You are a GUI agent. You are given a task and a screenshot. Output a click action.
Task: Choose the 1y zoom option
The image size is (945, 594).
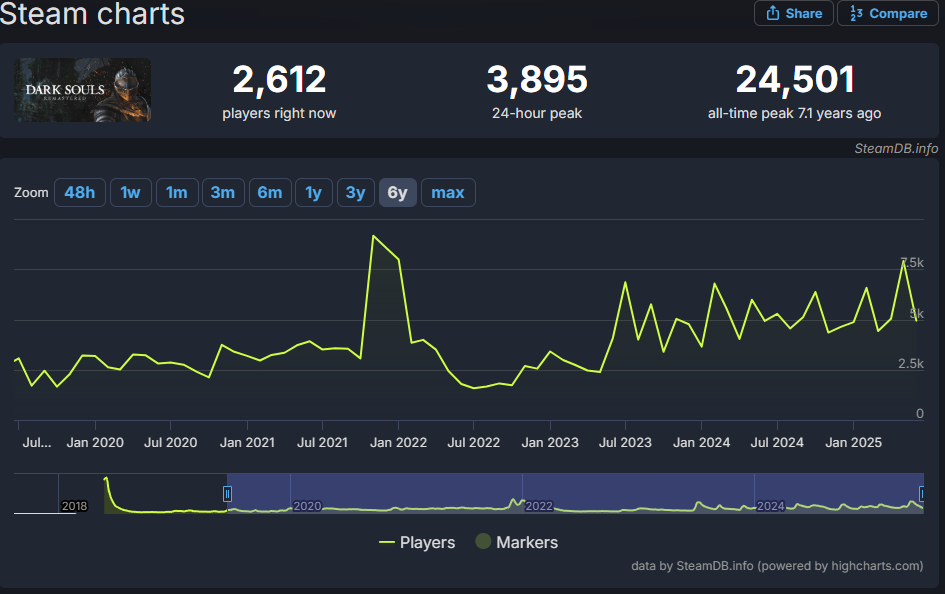pos(313,193)
